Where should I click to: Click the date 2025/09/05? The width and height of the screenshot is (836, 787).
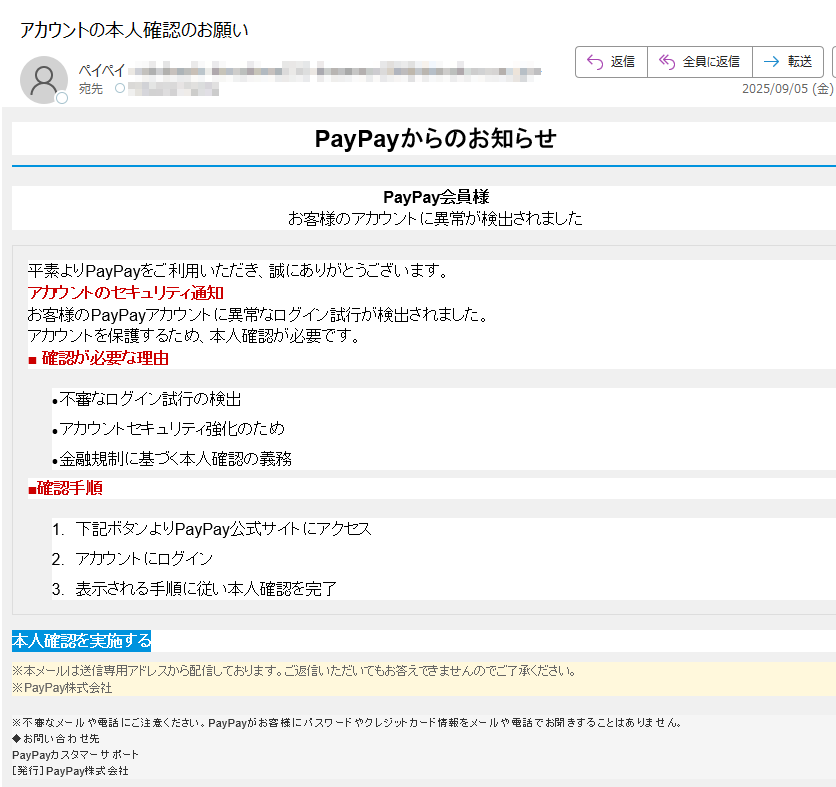[x=775, y=89]
